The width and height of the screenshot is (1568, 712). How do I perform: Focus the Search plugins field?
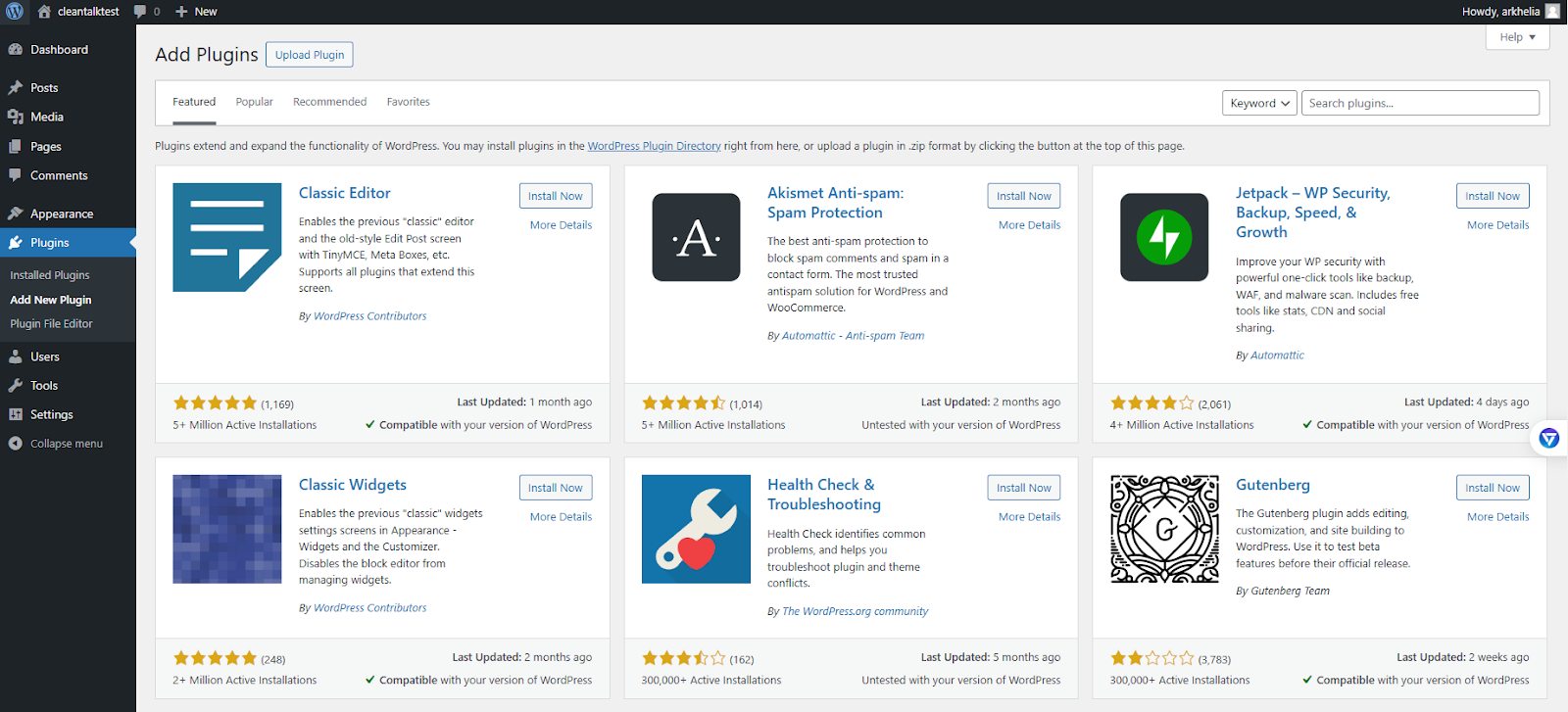click(x=1419, y=103)
